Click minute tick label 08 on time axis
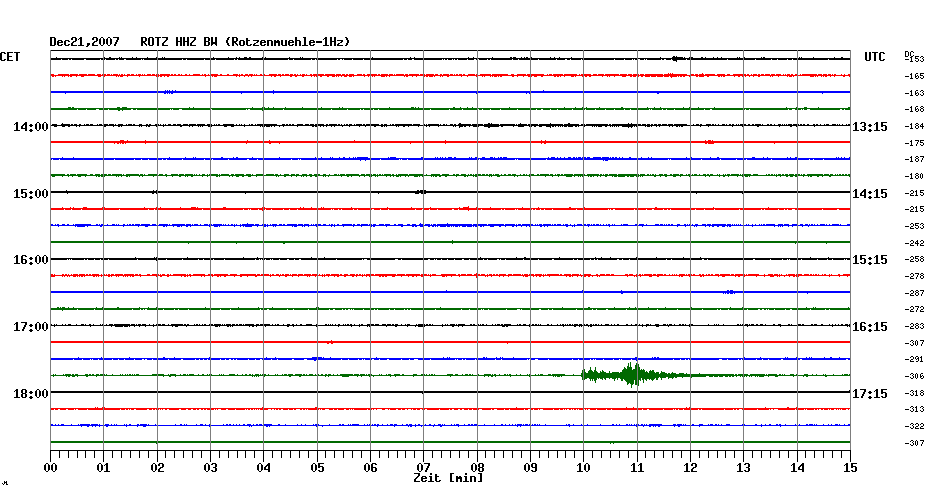Viewport: 930px width, 494px height. [477, 468]
